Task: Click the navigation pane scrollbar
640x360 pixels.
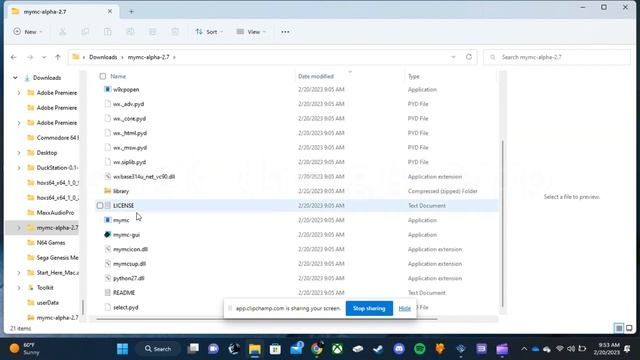Action: (x=83, y=307)
